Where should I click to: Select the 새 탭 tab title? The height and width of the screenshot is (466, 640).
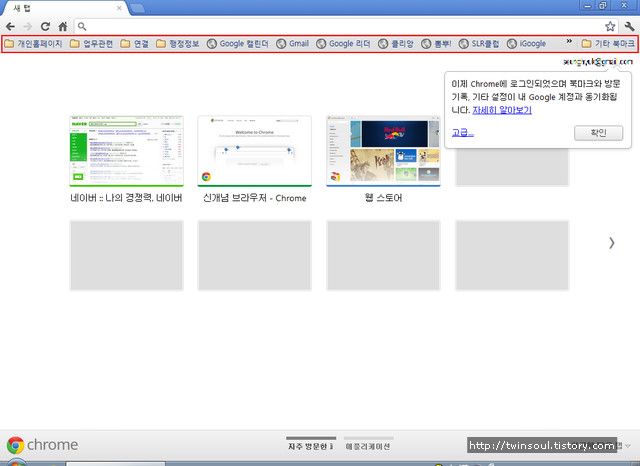click(x=22, y=8)
